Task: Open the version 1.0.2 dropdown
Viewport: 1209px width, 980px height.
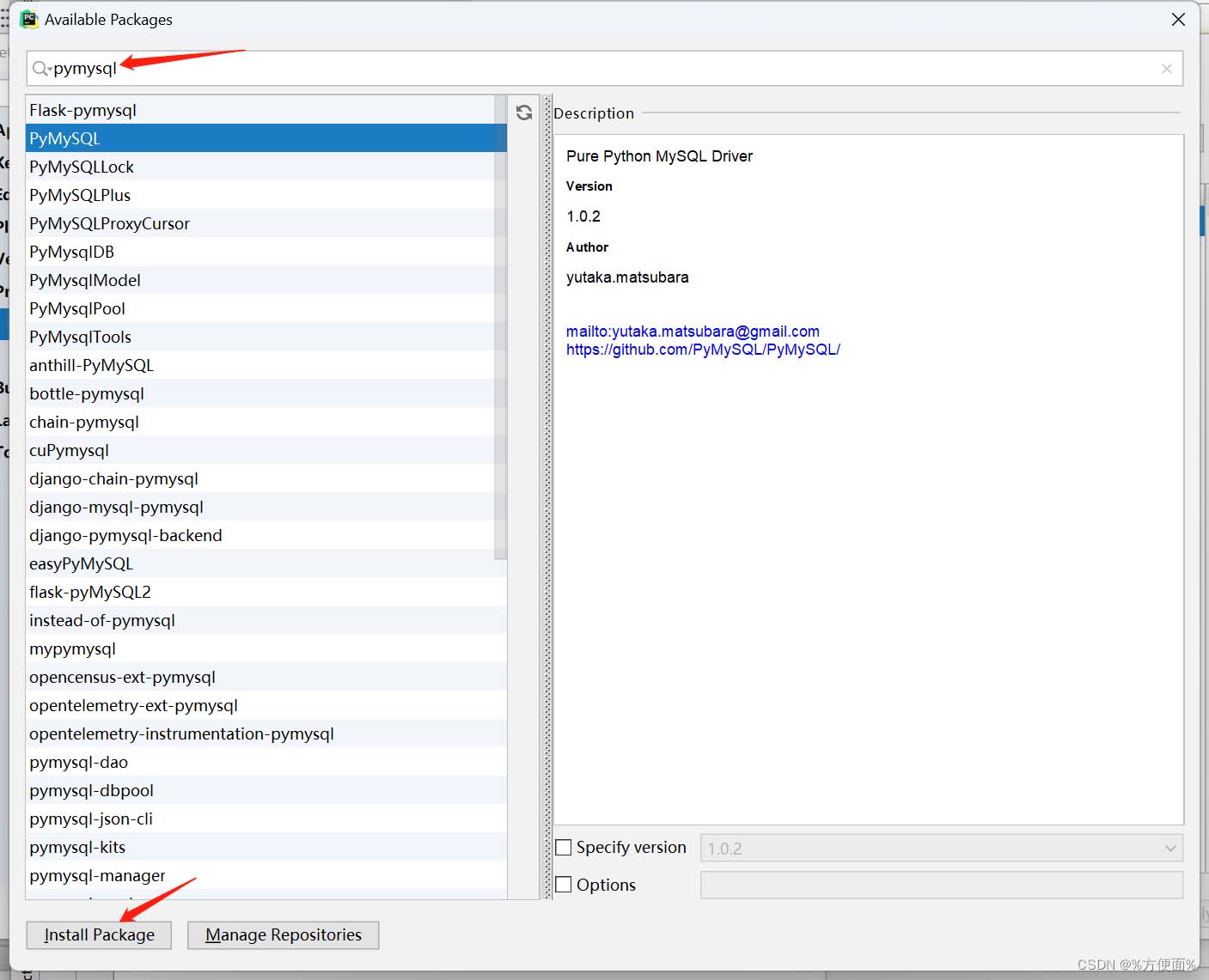Action: pyautogui.click(x=942, y=849)
